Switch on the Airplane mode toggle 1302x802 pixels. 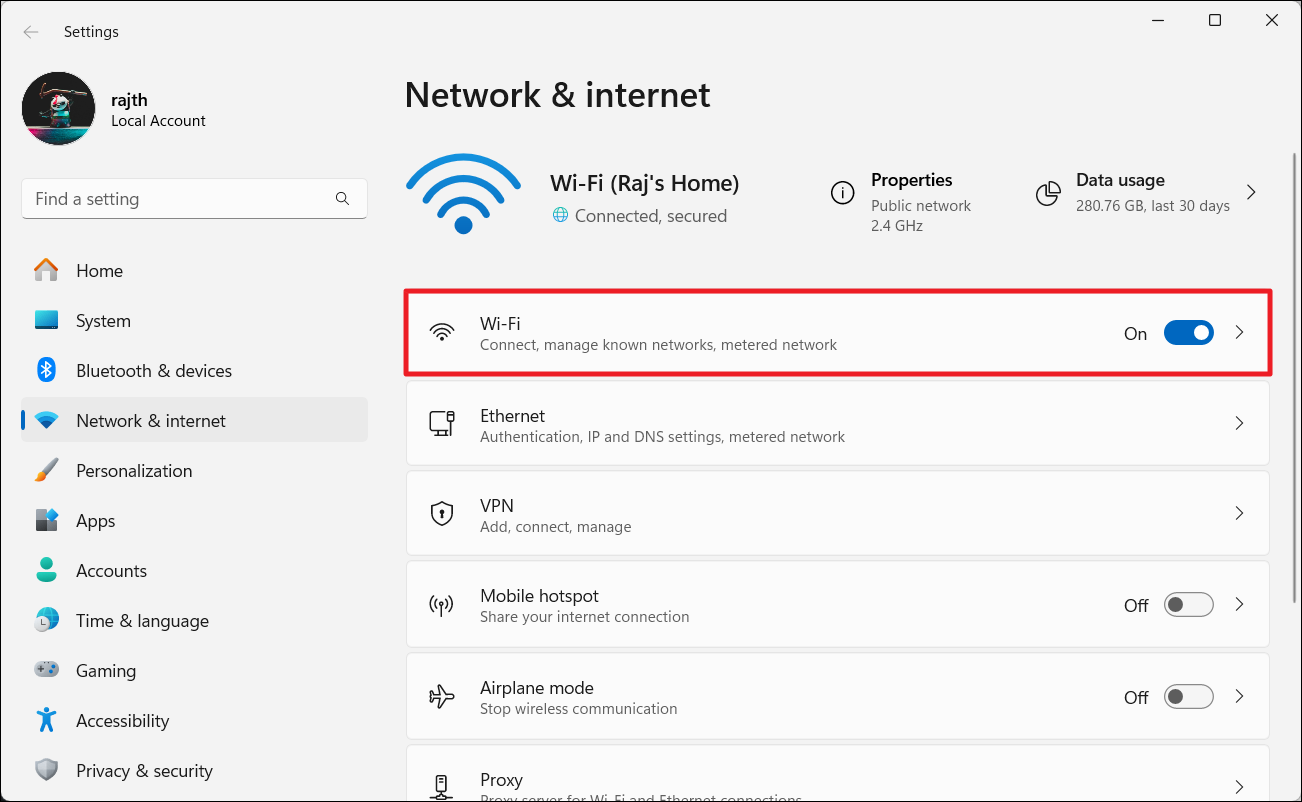[1188, 696]
